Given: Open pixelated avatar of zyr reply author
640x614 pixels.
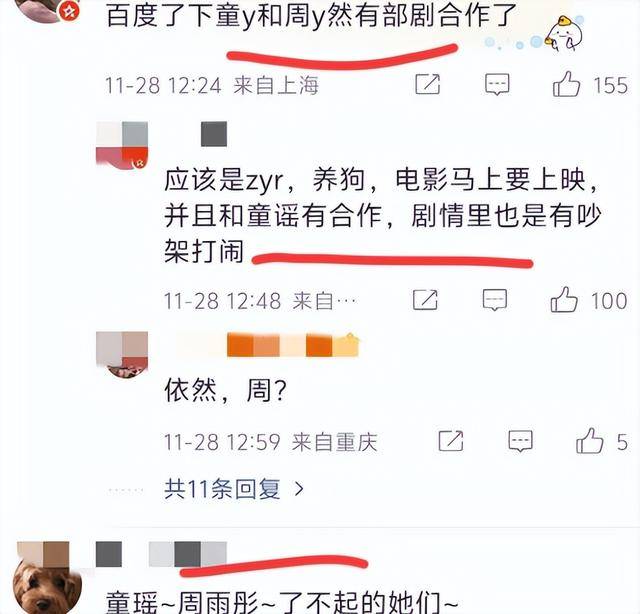Looking at the screenshot, I should pos(122,145).
